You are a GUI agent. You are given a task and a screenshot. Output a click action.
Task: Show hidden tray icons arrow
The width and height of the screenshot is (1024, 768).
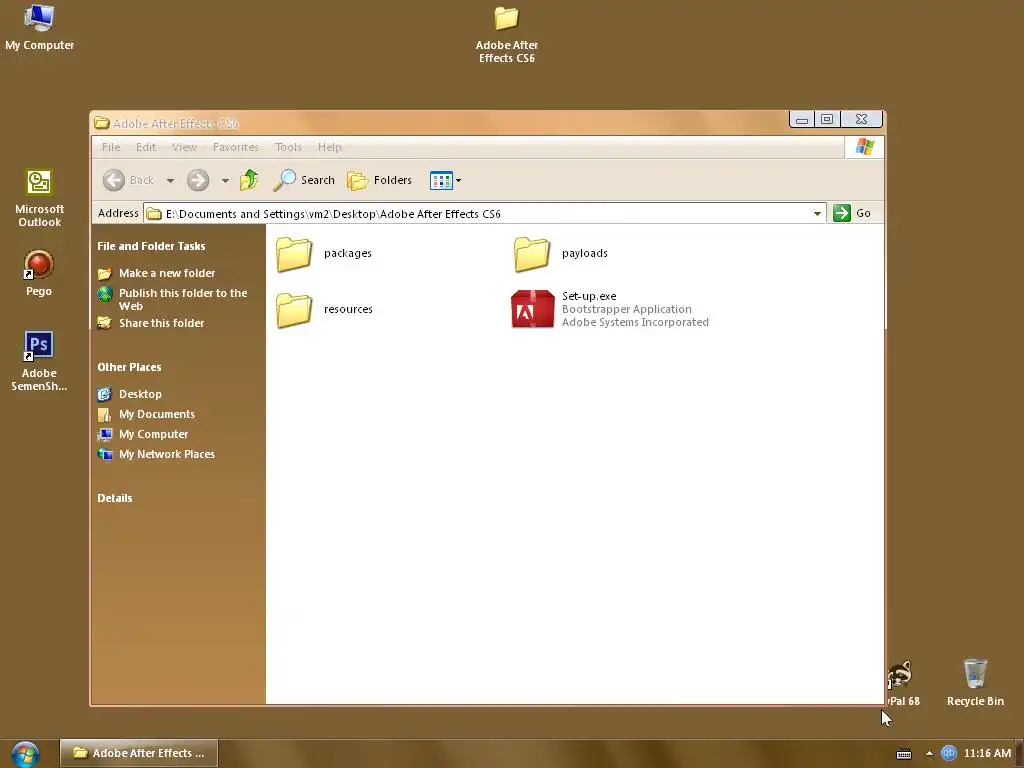tap(929, 754)
